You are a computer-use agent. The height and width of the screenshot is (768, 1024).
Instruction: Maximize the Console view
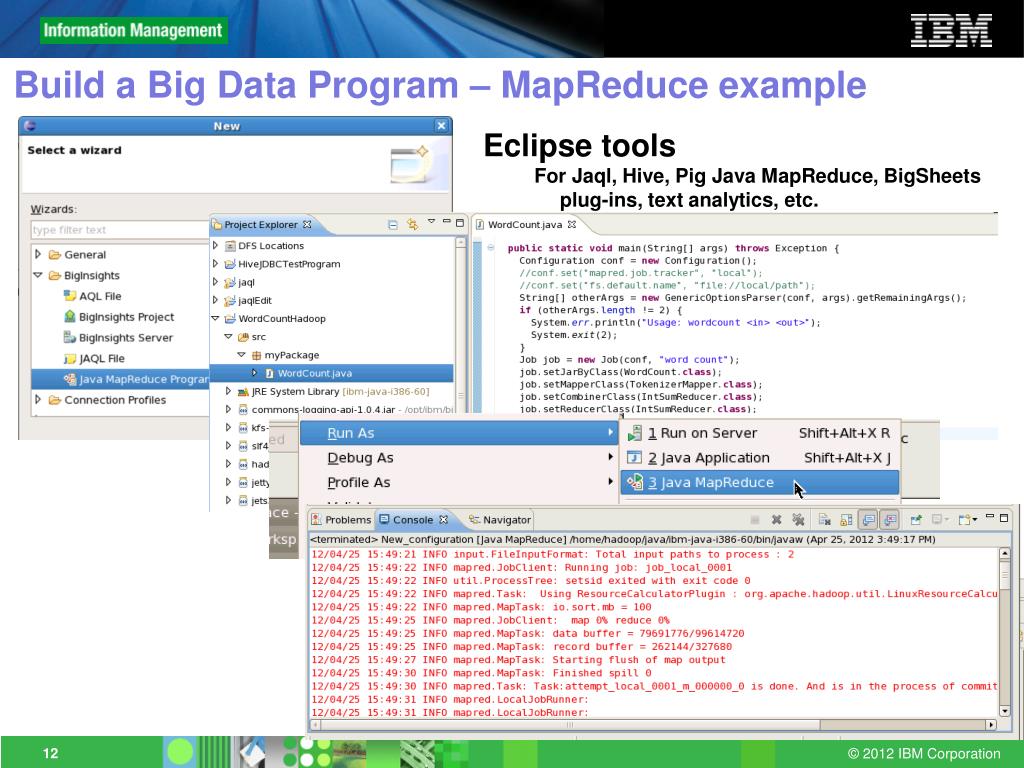click(x=1004, y=518)
